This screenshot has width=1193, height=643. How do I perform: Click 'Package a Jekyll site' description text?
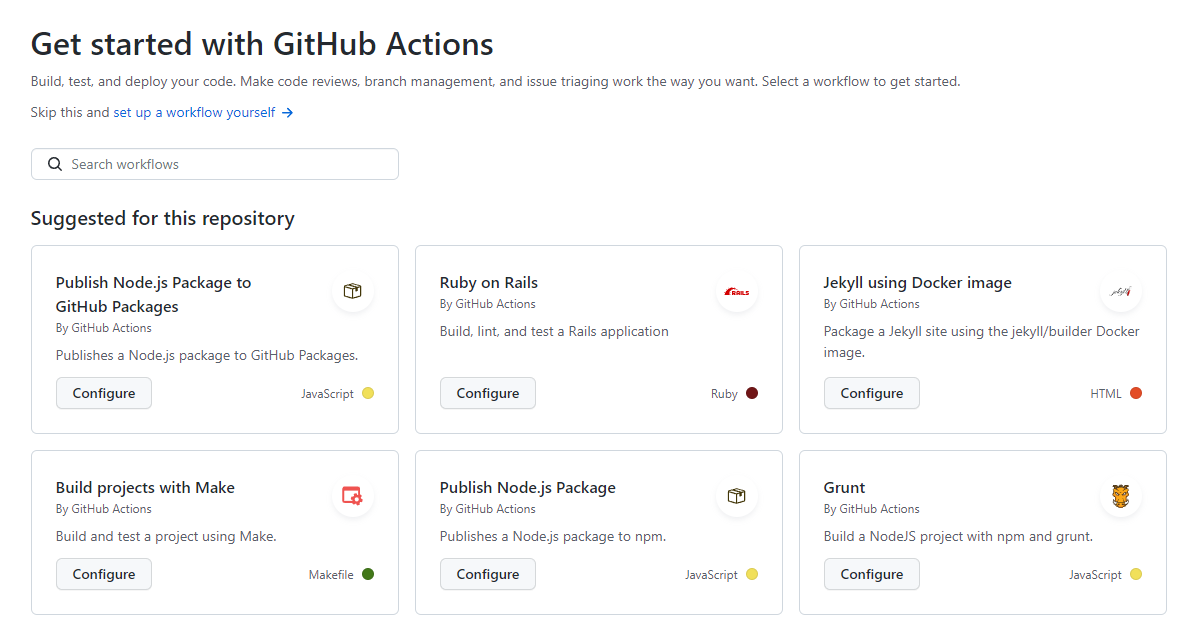coord(981,342)
